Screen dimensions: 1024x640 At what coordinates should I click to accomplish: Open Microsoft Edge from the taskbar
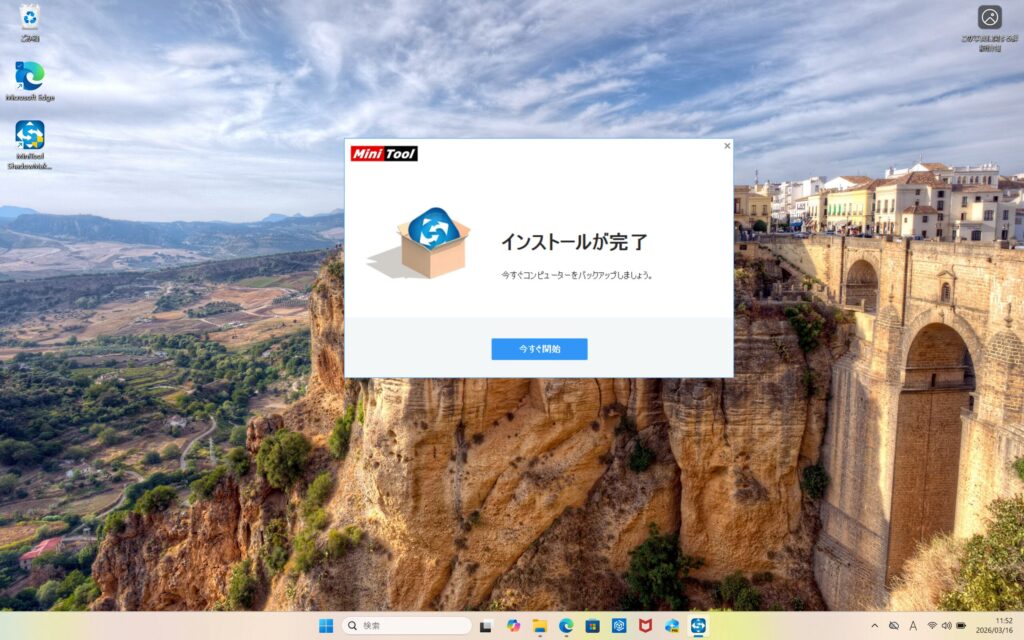point(566,626)
